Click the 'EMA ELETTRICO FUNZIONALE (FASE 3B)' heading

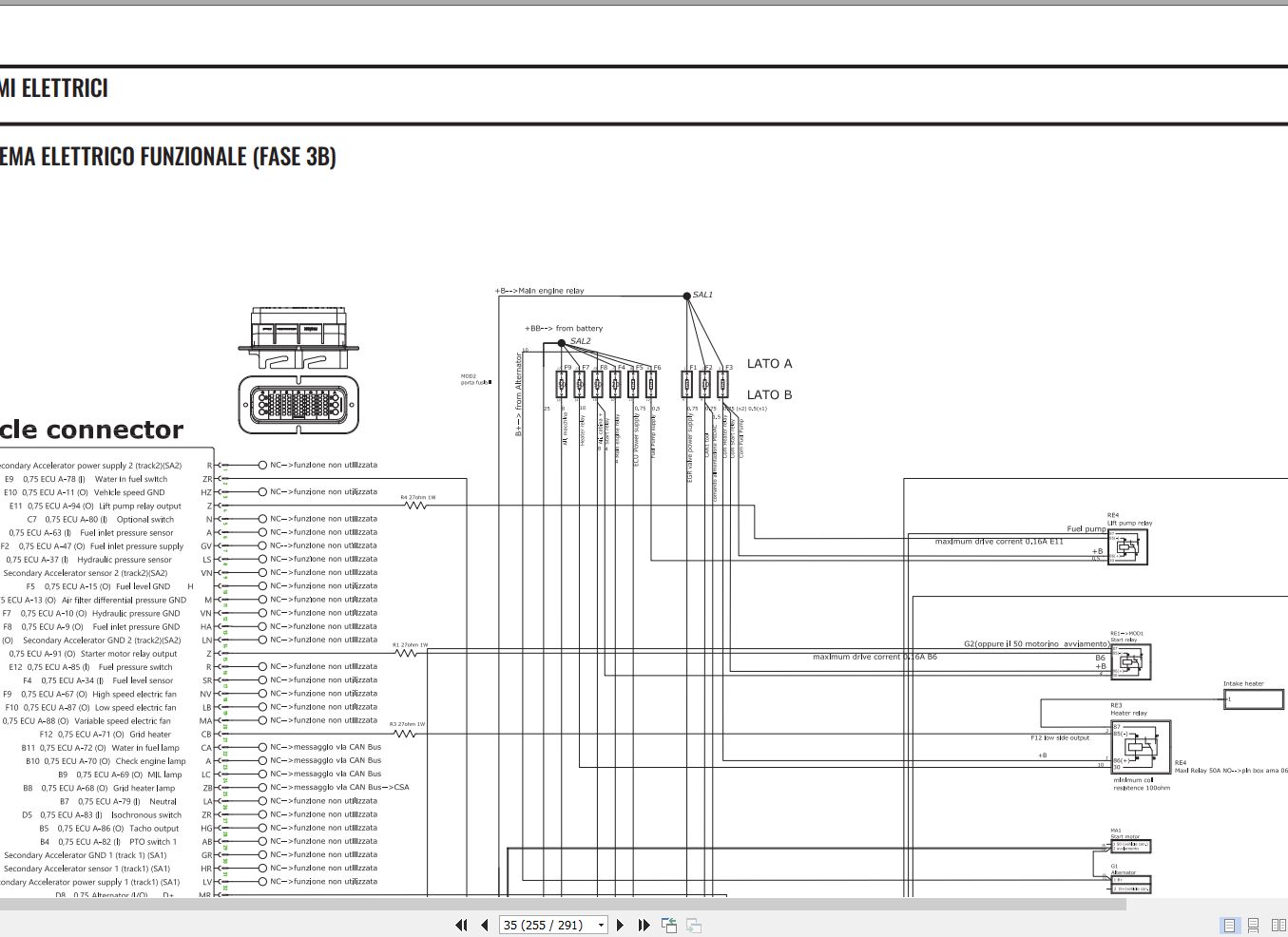coord(168,157)
